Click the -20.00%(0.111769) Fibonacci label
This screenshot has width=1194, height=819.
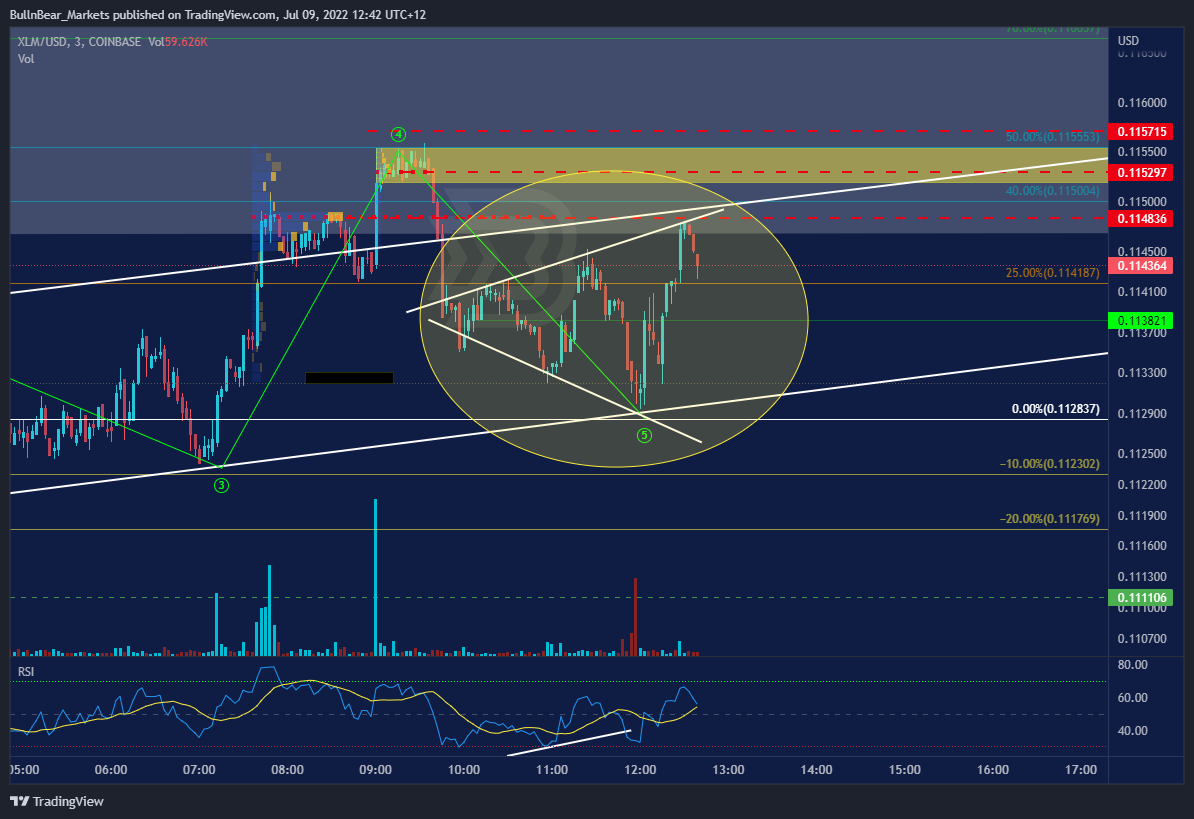coord(1049,518)
